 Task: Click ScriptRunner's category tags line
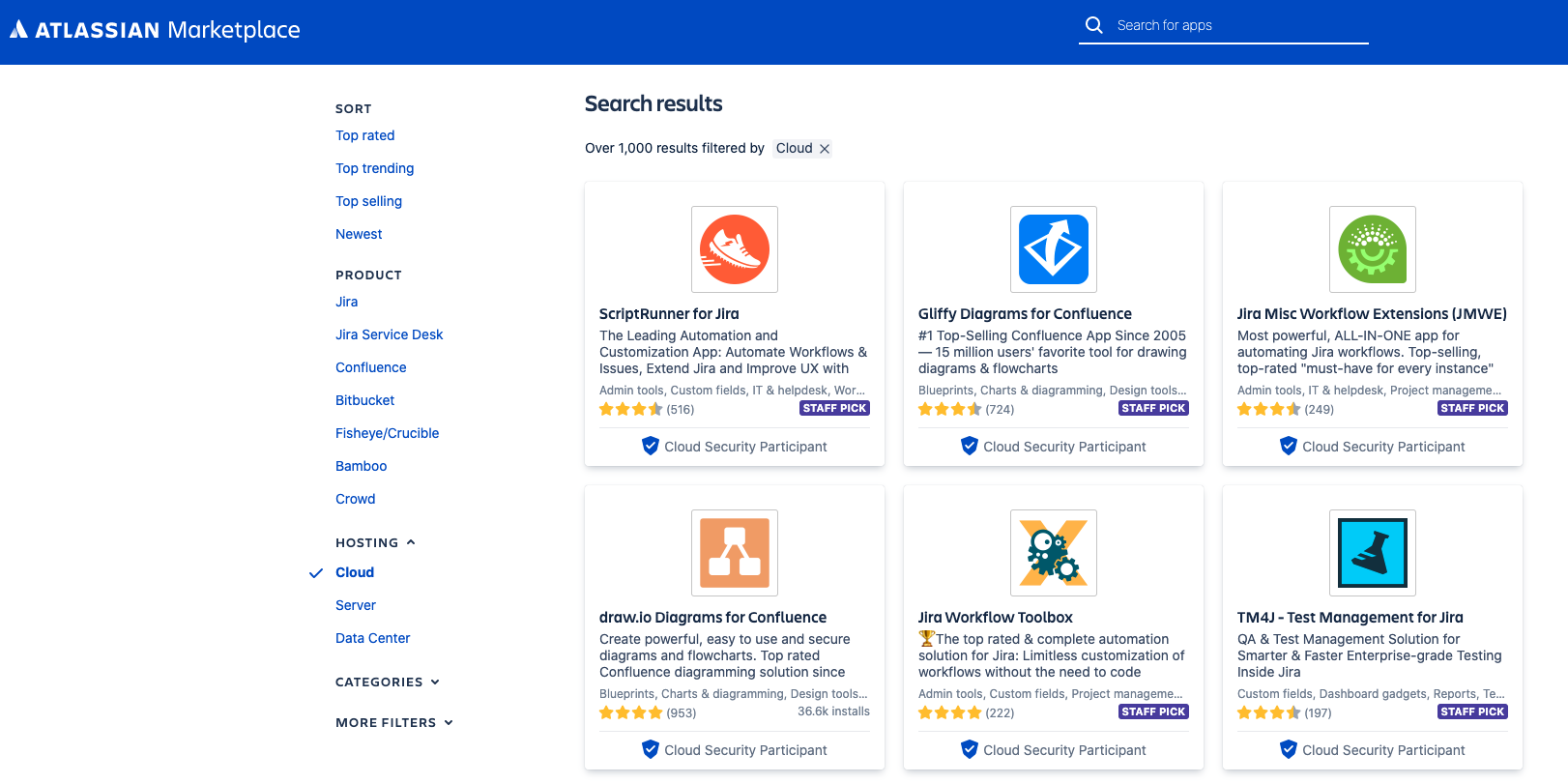pyautogui.click(x=733, y=391)
